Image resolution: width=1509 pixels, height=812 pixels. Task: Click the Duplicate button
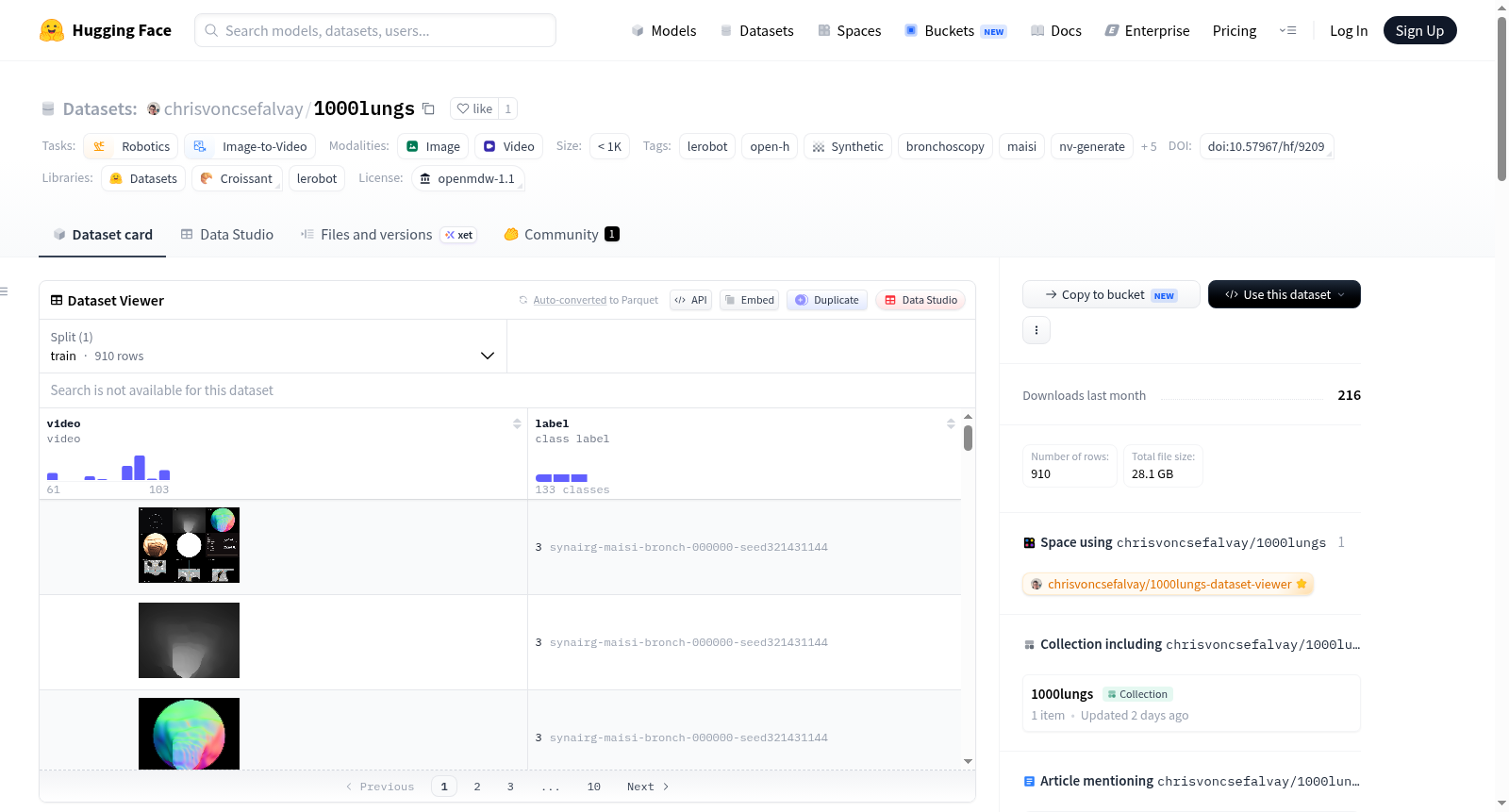827,300
